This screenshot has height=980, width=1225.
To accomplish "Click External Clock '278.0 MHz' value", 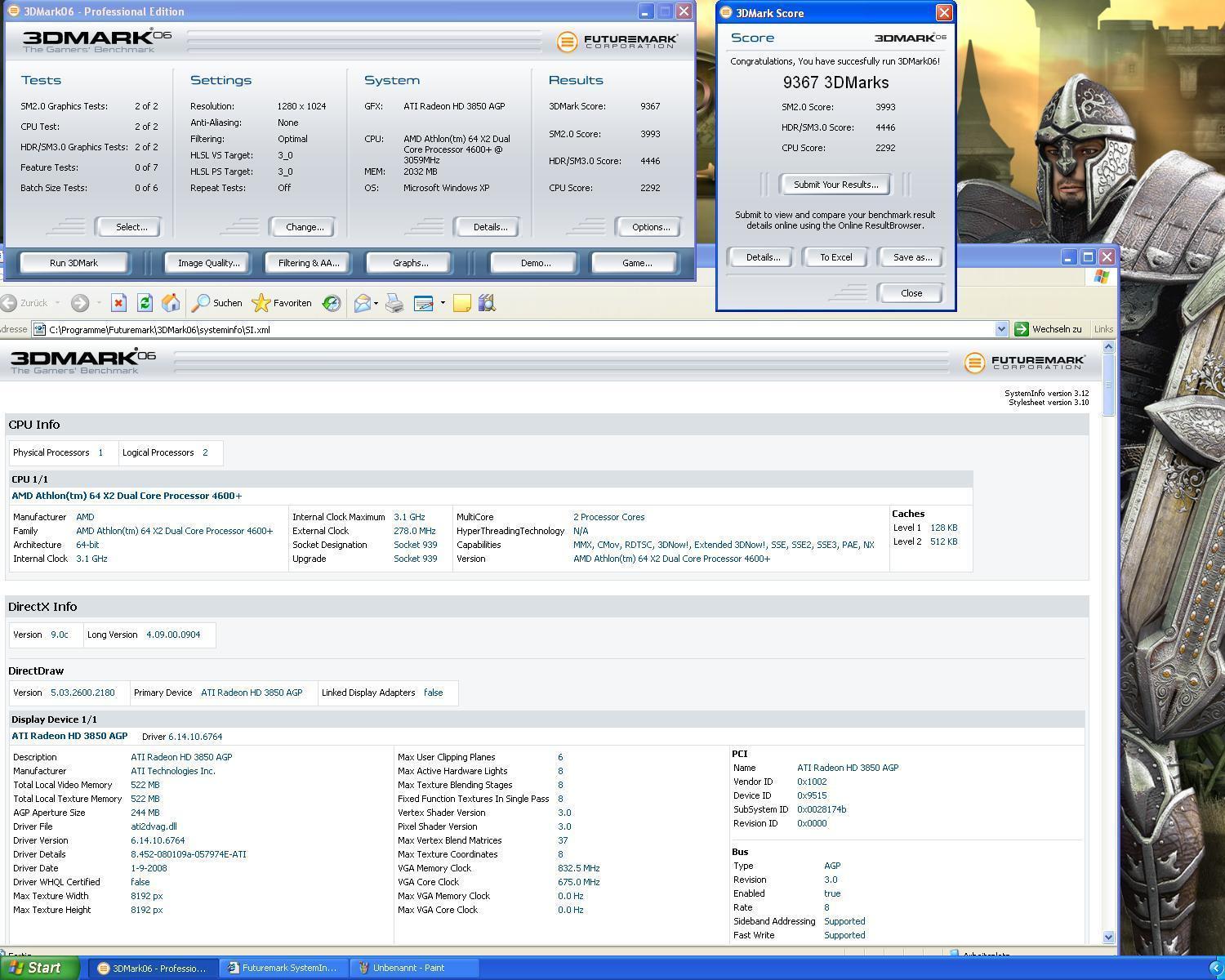I will point(415,531).
